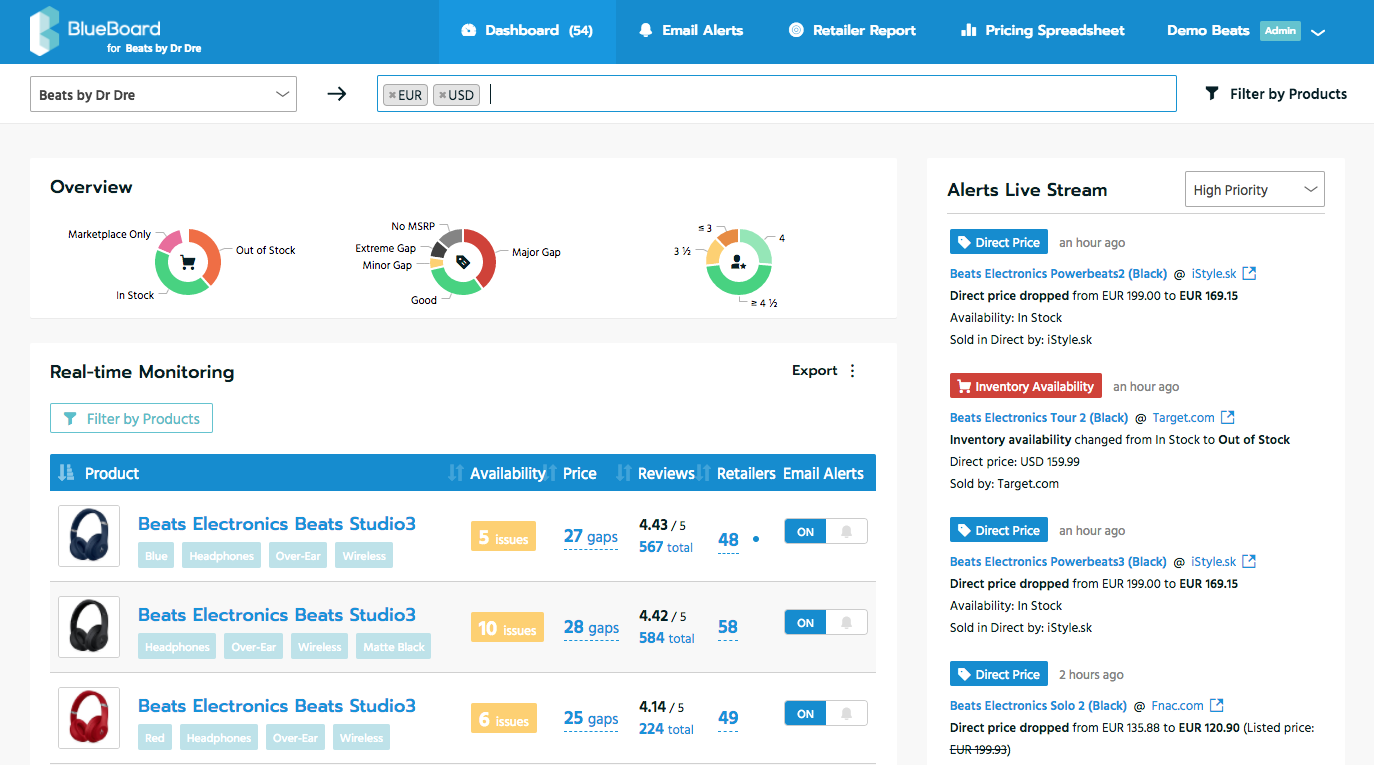Open Beats Electronics Tour 2 (Black) link
Viewport: 1374px width, 765px height.
point(1039,417)
